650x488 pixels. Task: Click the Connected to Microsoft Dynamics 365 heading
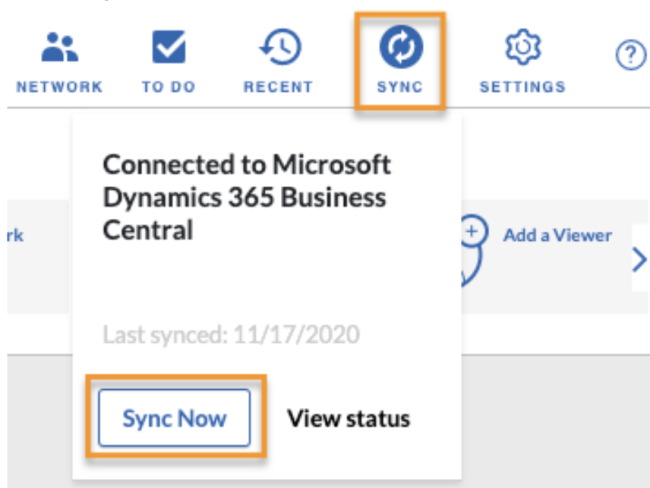click(246, 197)
